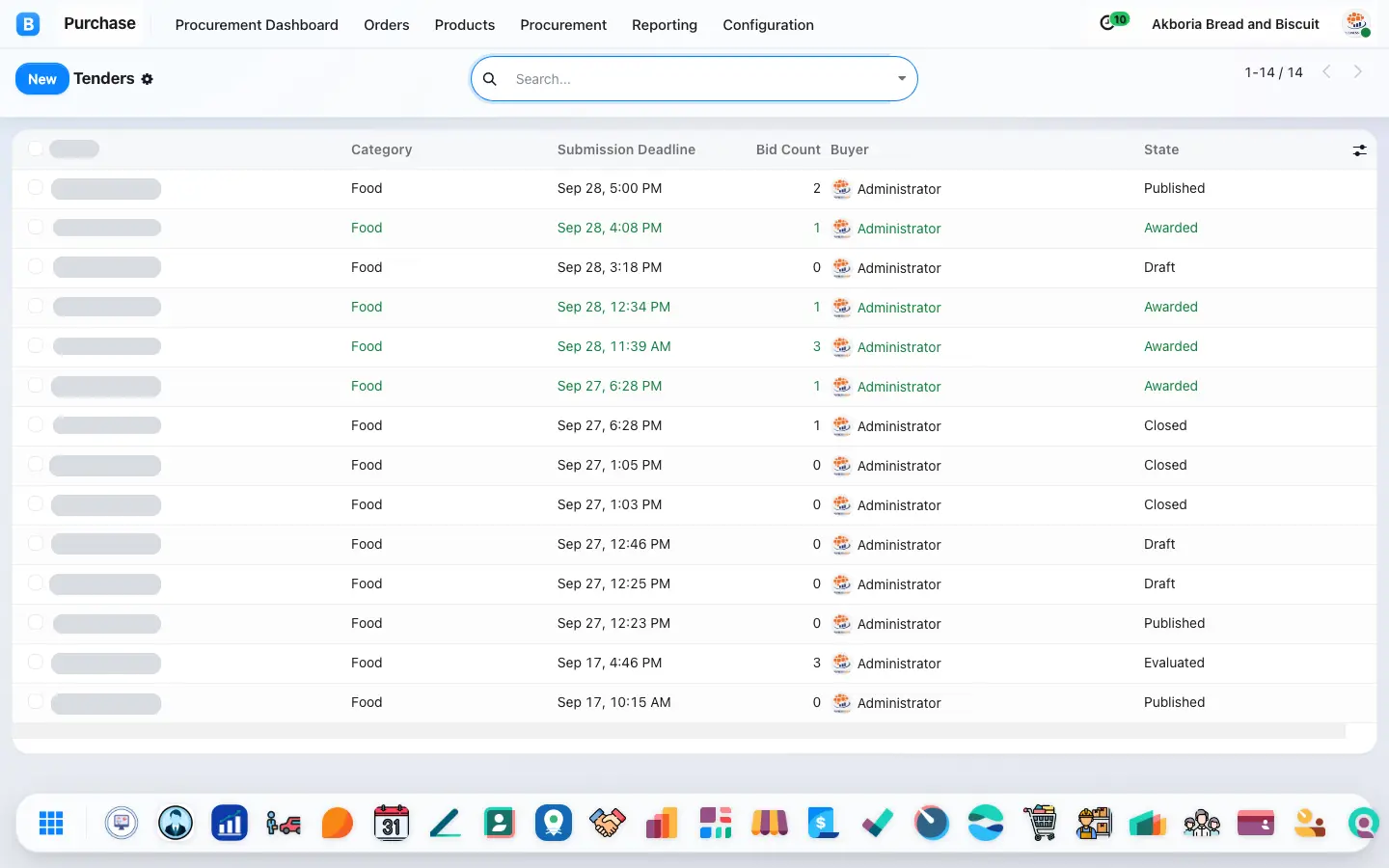This screenshot has width=1389, height=868.
Task: Click the New tender button
Action: point(42,79)
